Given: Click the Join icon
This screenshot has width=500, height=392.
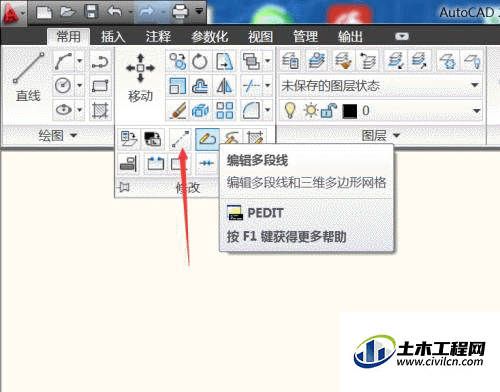Looking at the screenshot, I should (x=207, y=163).
